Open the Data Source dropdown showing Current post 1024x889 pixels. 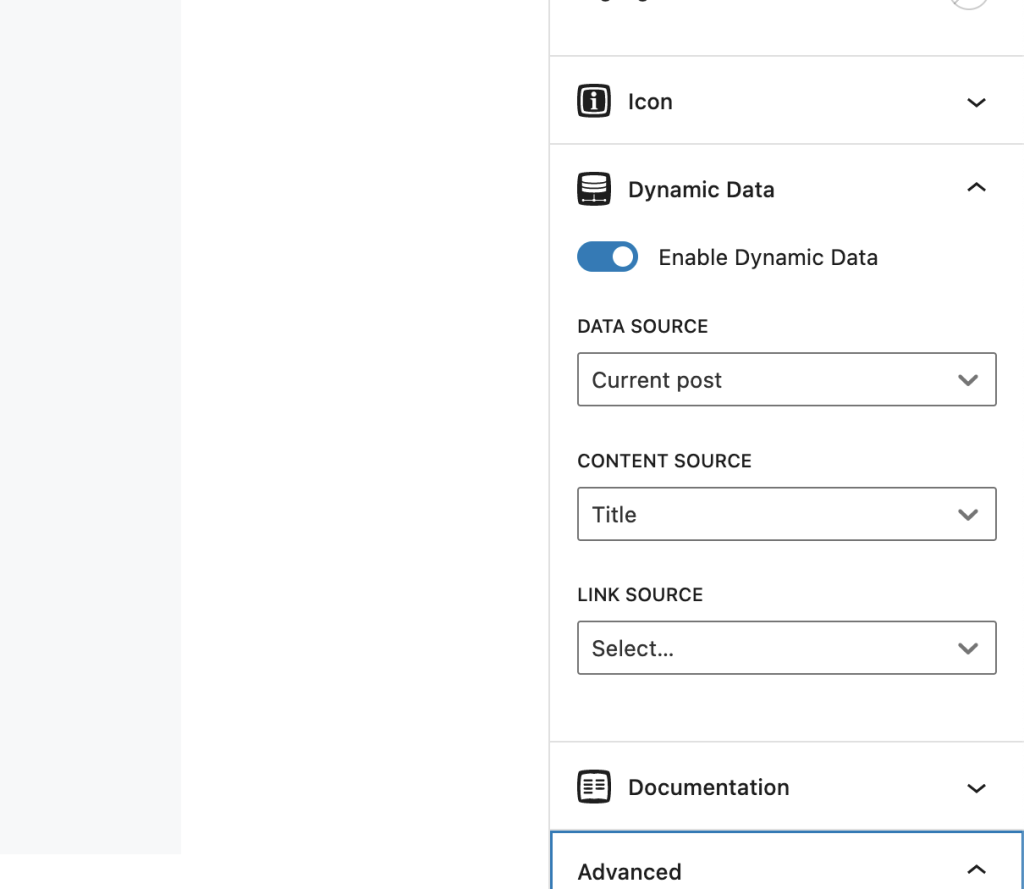click(x=786, y=380)
